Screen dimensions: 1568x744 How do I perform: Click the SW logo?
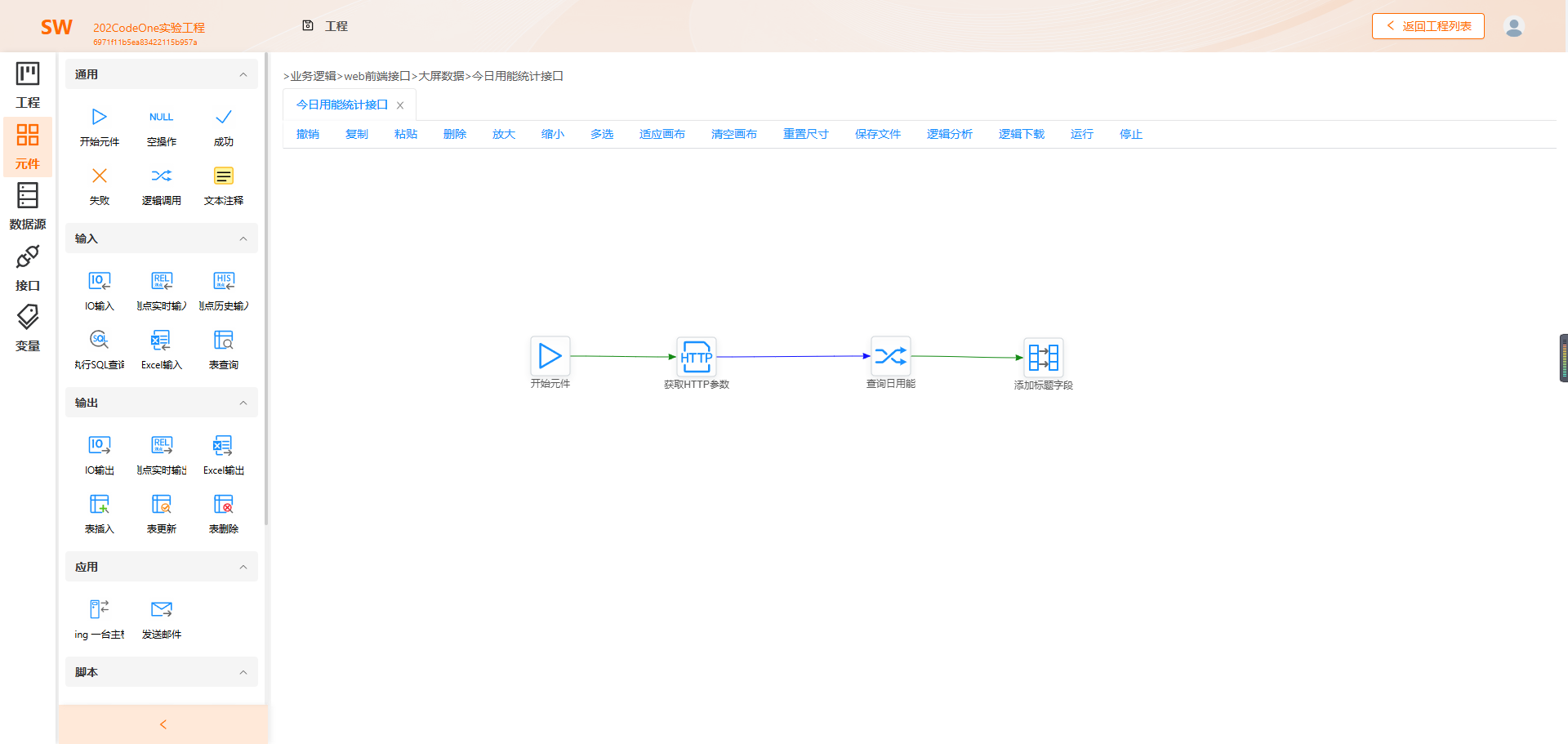click(56, 27)
